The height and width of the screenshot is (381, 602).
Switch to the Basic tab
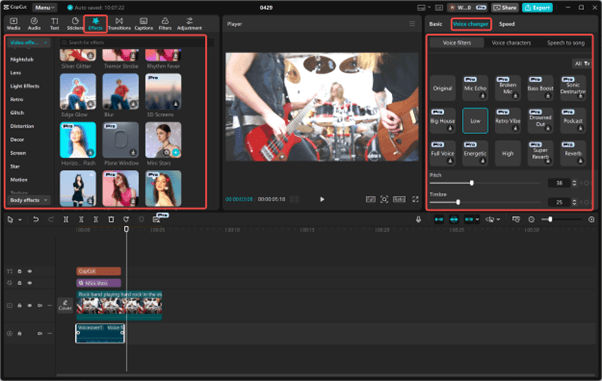pos(435,24)
